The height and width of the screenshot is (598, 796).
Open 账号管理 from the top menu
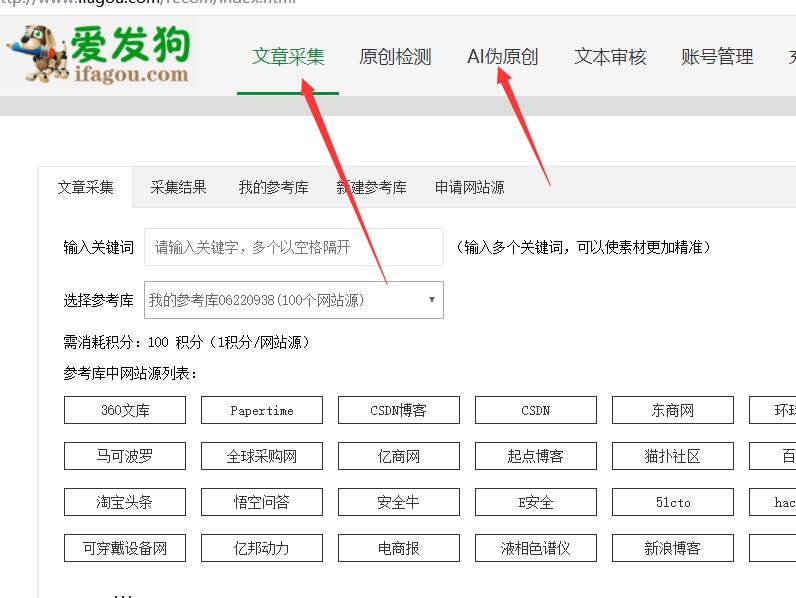click(717, 57)
